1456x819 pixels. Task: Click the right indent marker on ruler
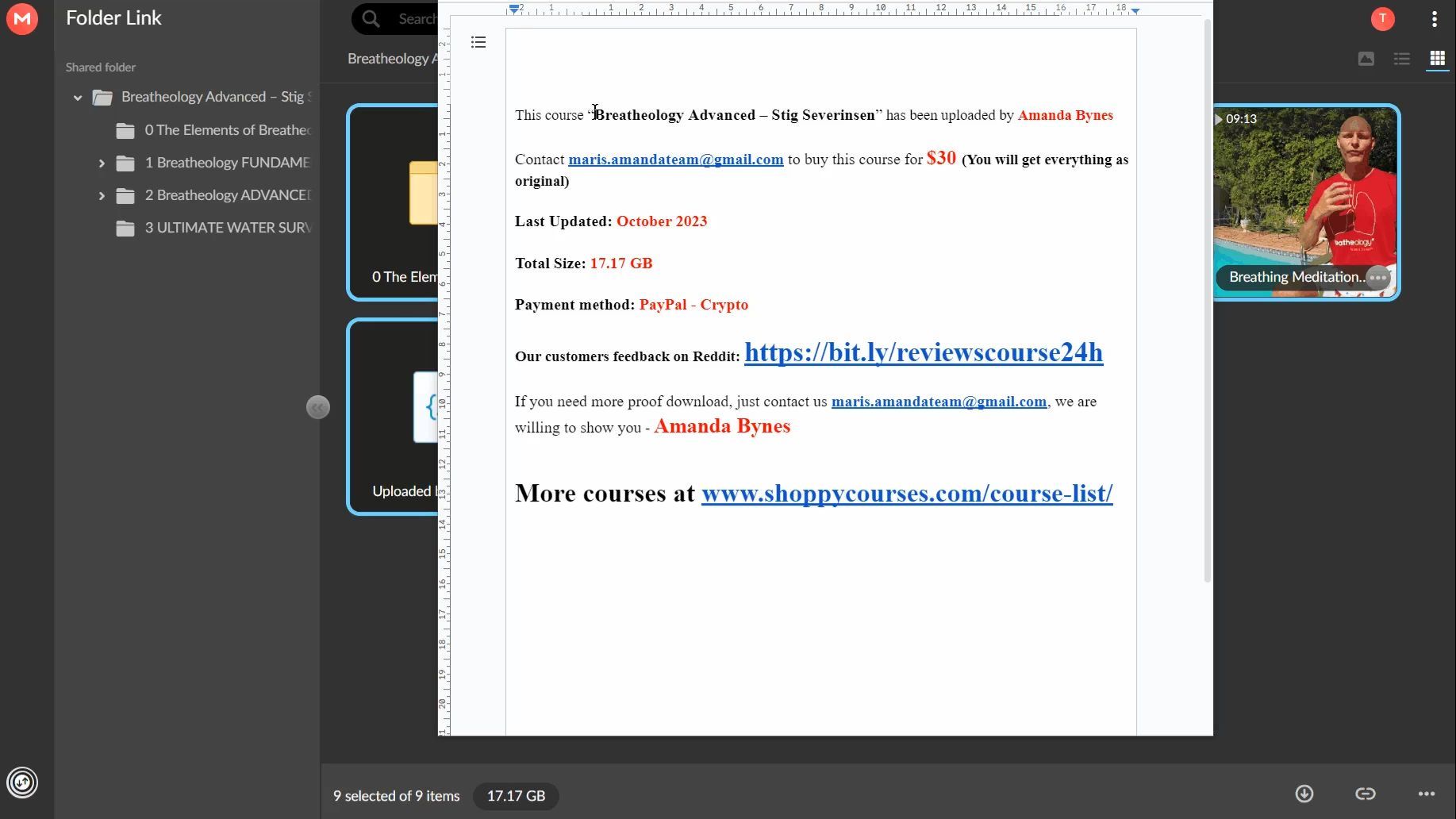(1135, 10)
